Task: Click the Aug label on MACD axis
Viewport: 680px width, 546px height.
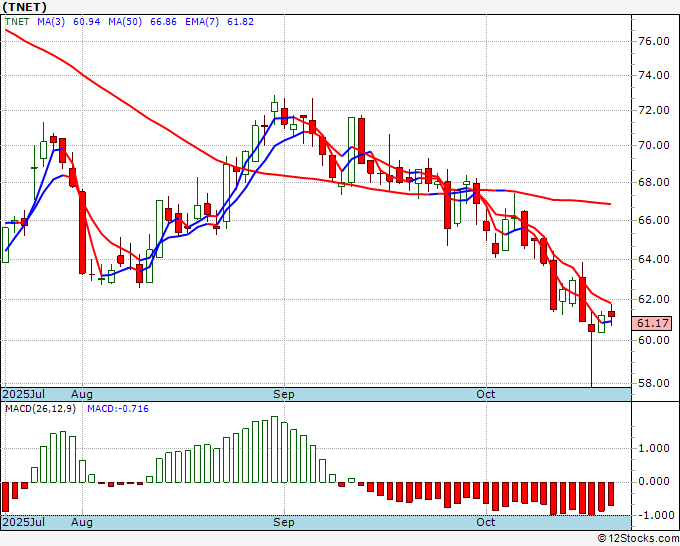Action: (x=82, y=522)
